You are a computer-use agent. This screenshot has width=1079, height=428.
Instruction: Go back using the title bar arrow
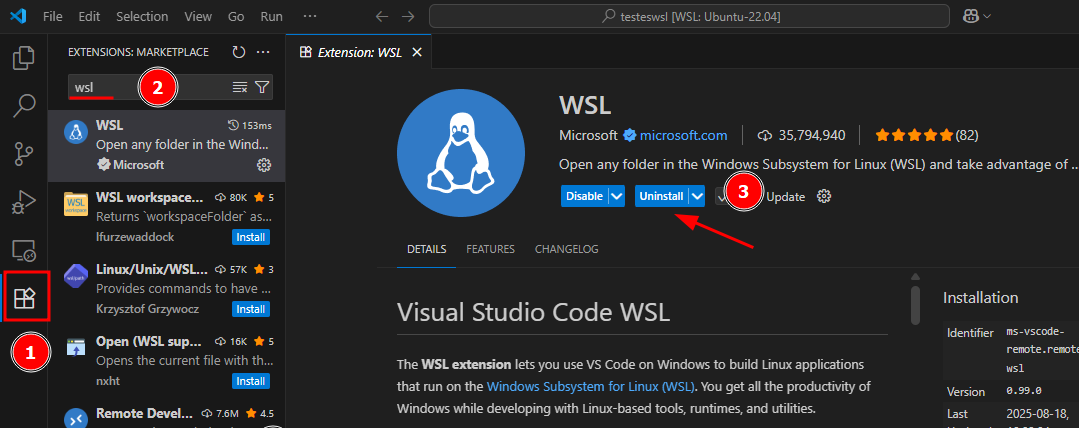pos(382,16)
